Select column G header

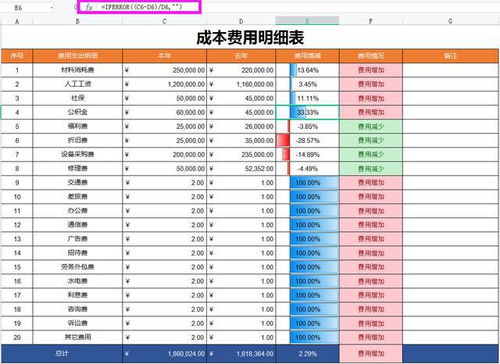[x=450, y=21]
